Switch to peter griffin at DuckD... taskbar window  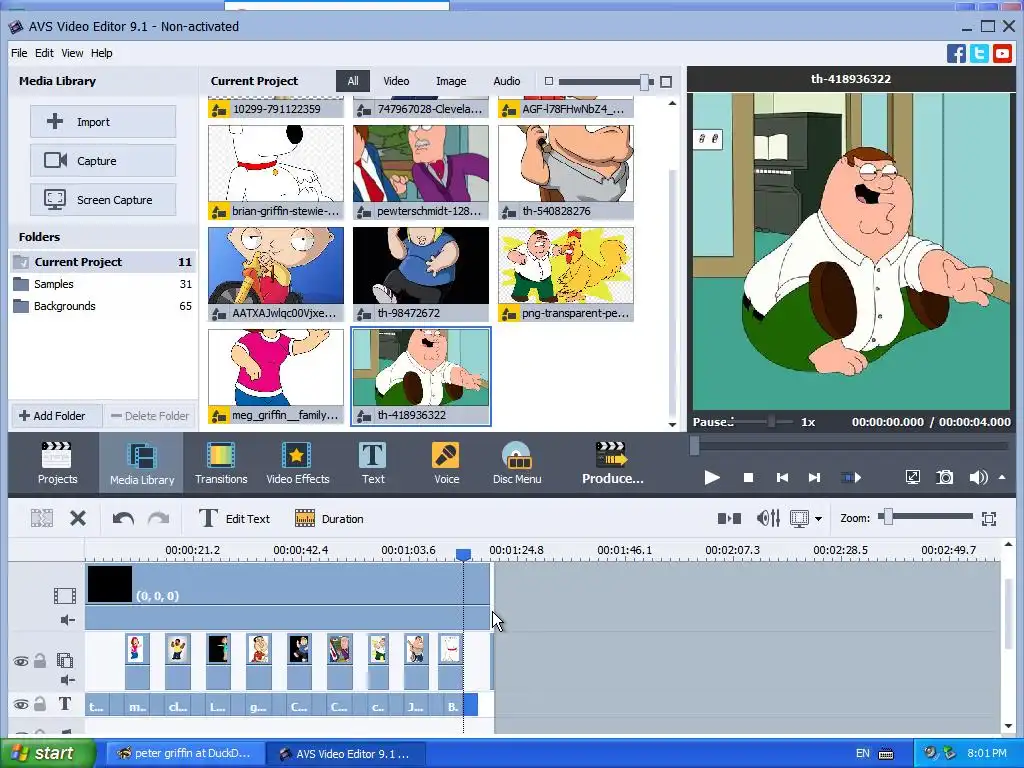tap(185, 753)
